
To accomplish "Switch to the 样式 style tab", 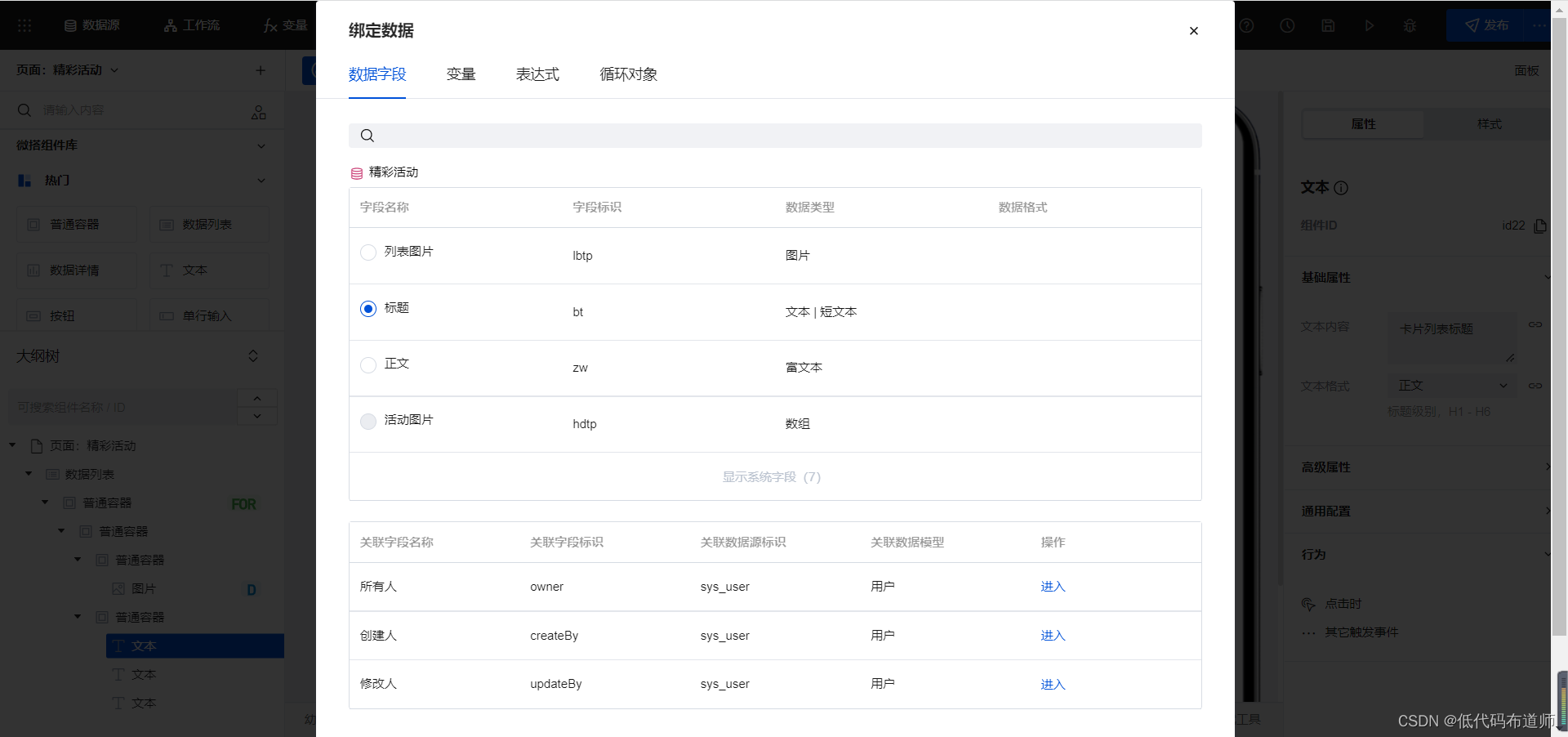I will tap(1489, 124).
